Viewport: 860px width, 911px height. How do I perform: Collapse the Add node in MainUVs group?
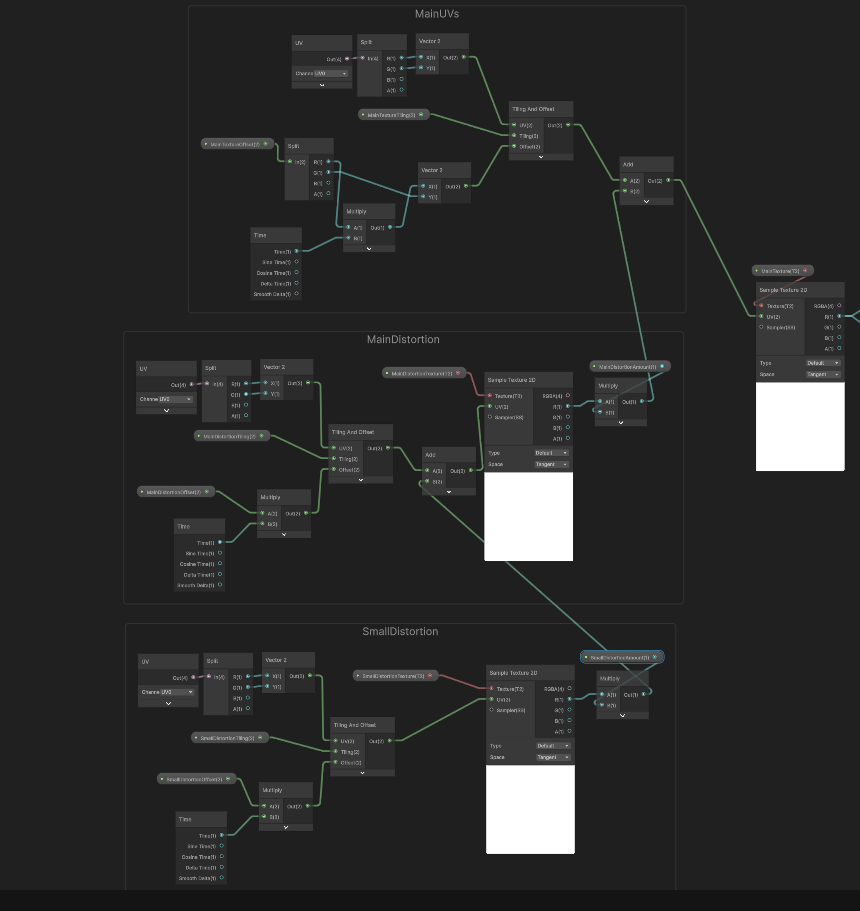click(646, 201)
